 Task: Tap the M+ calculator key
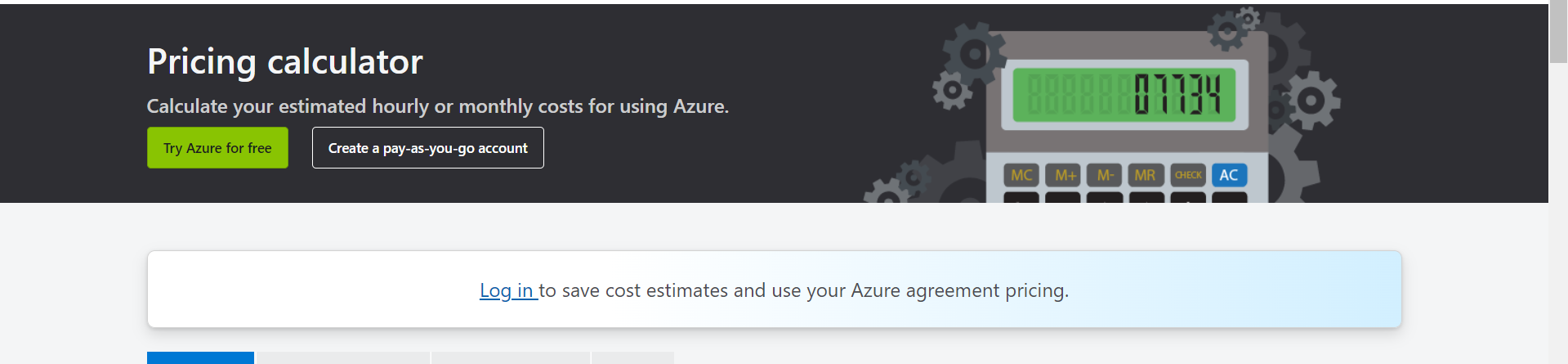tap(1065, 175)
